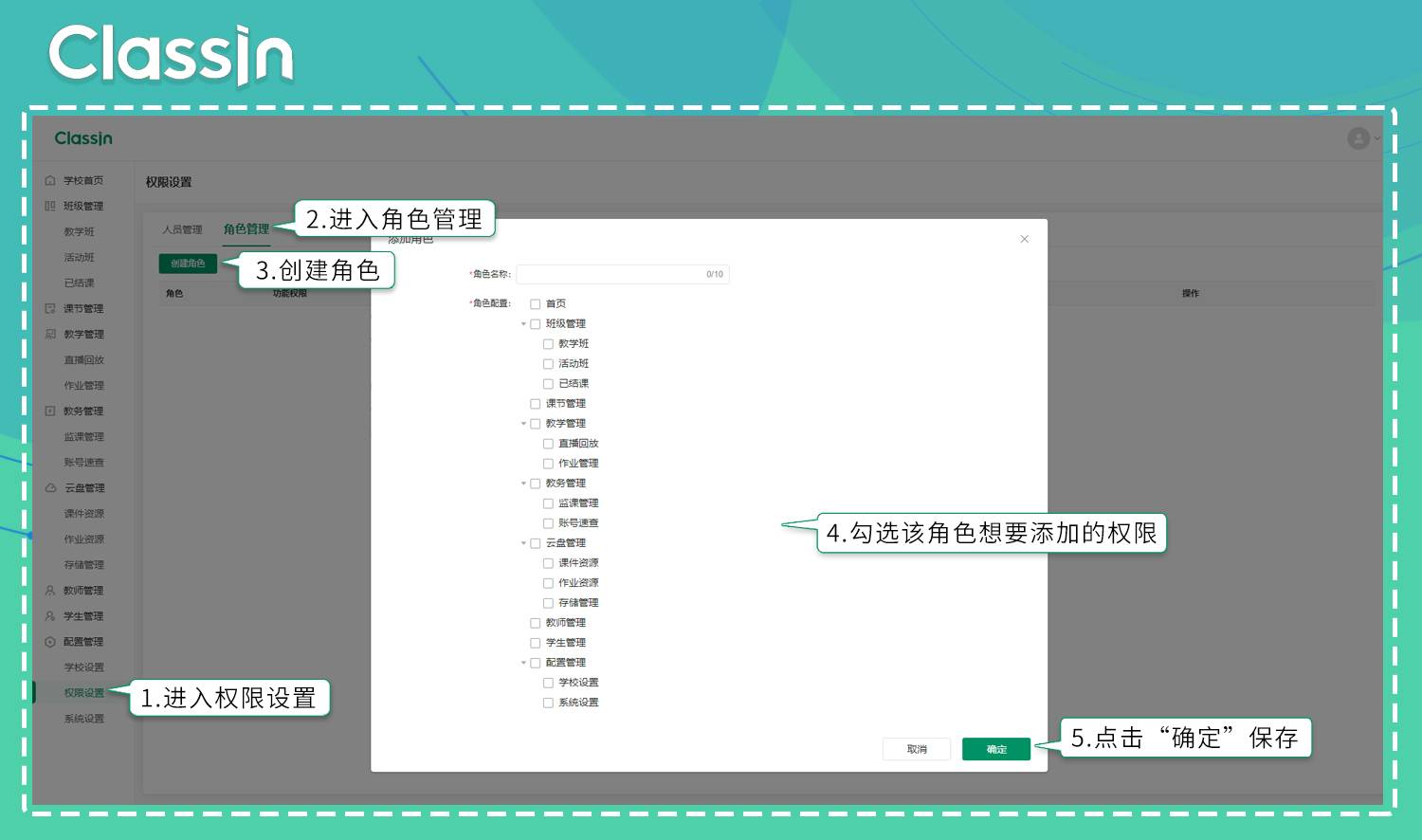The height and width of the screenshot is (840, 1422).
Task: Open the user avatar at top right
Action: pyautogui.click(x=1358, y=138)
